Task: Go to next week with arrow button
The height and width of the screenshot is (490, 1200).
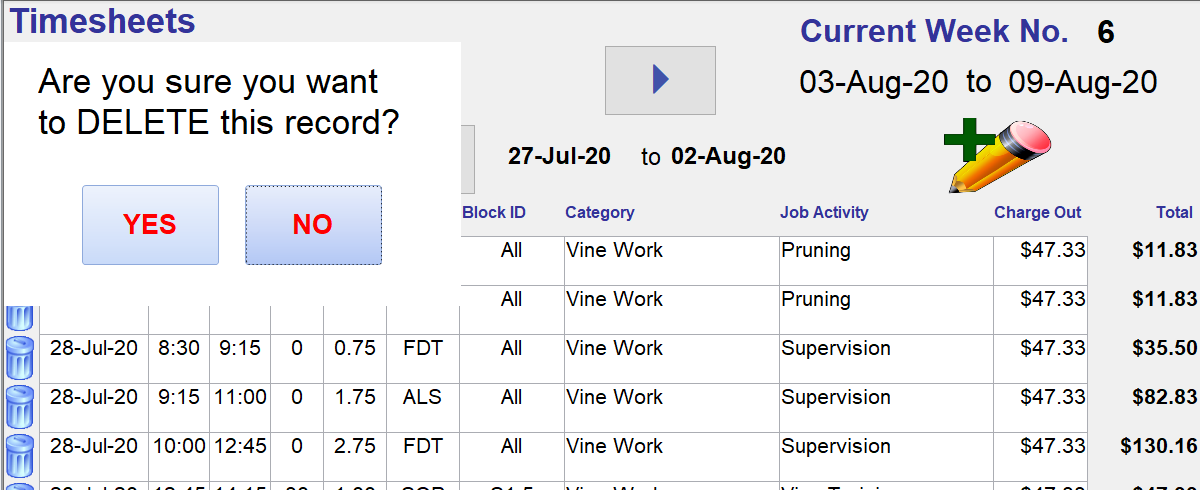Action: click(660, 80)
